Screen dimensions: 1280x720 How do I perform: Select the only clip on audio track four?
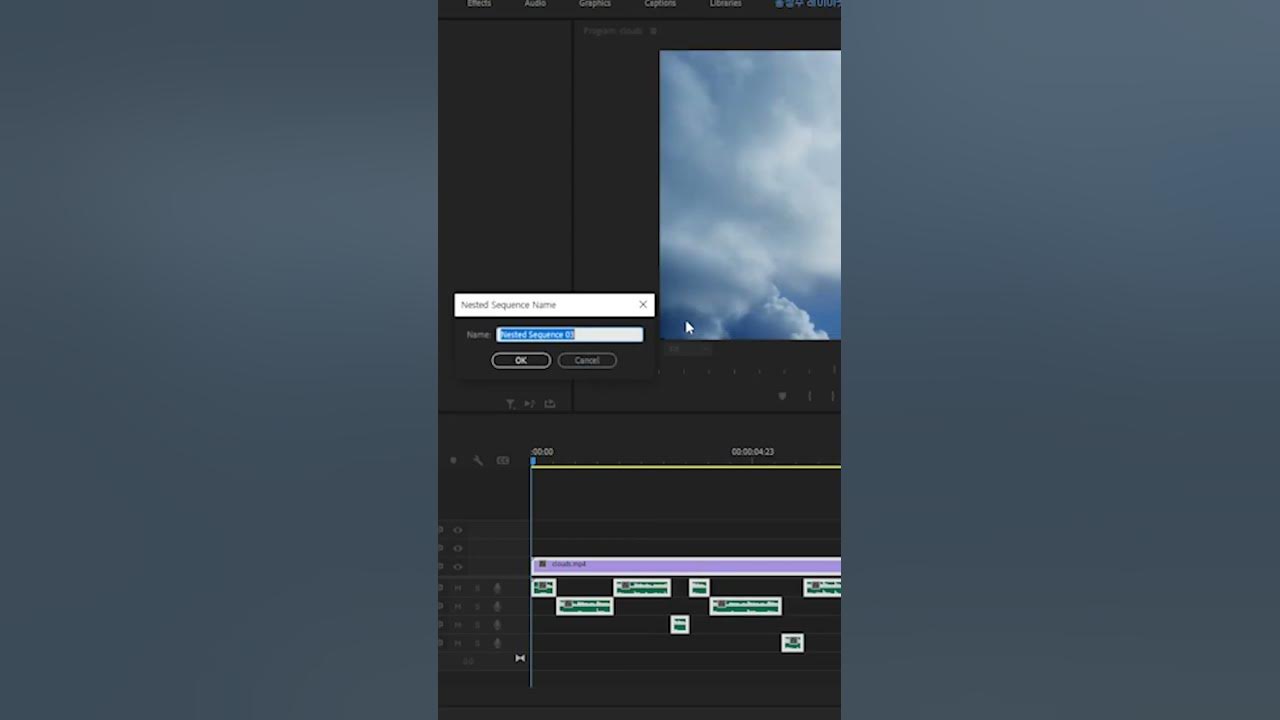point(792,643)
